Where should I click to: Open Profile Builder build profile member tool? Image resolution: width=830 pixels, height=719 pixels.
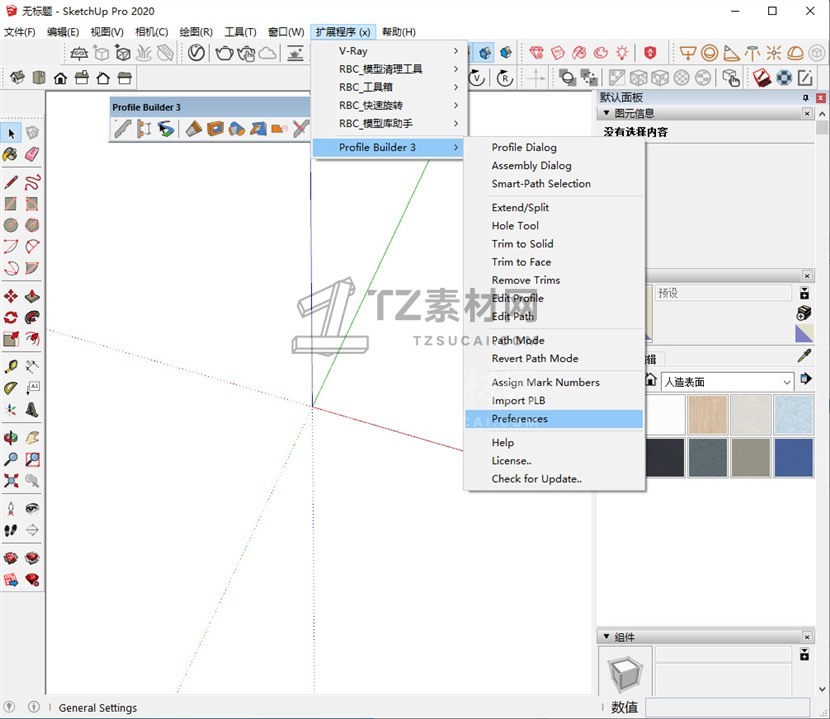tap(123, 129)
